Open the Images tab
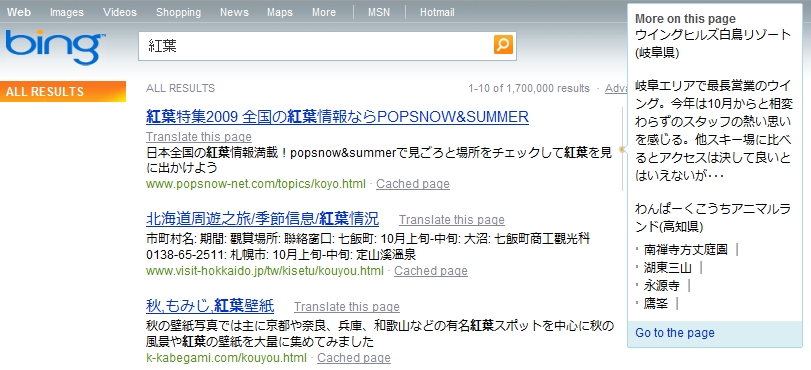 tap(67, 12)
